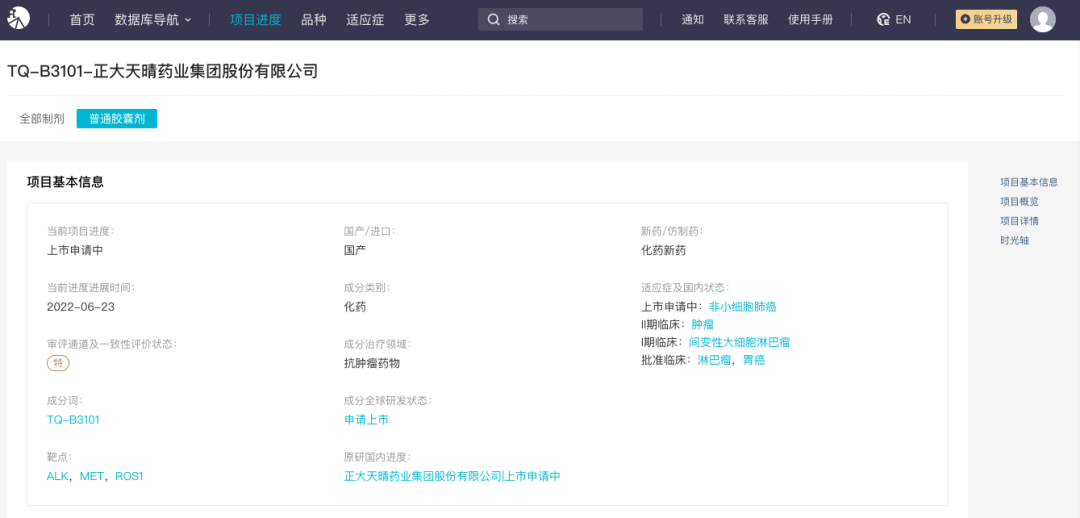Screen dimensions: 1080x518
Task: Jump to 时光轴 section
Action: (x=1015, y=240)
